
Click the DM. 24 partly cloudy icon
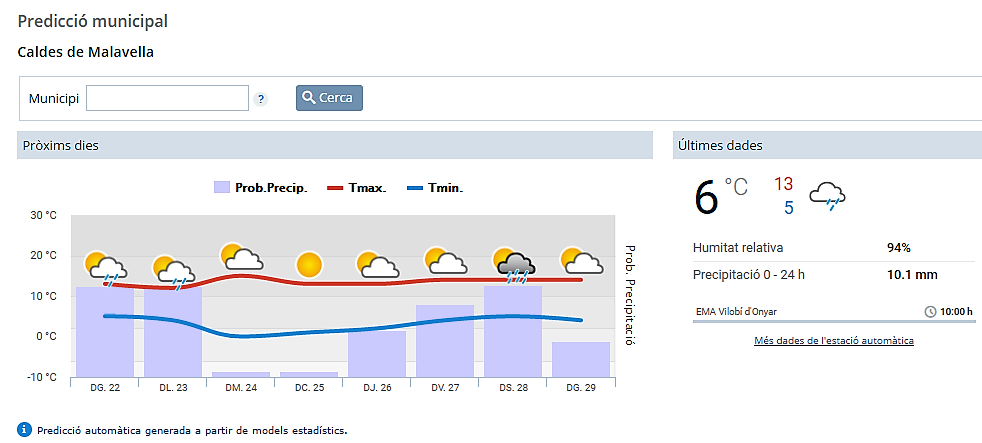point(241,258)
